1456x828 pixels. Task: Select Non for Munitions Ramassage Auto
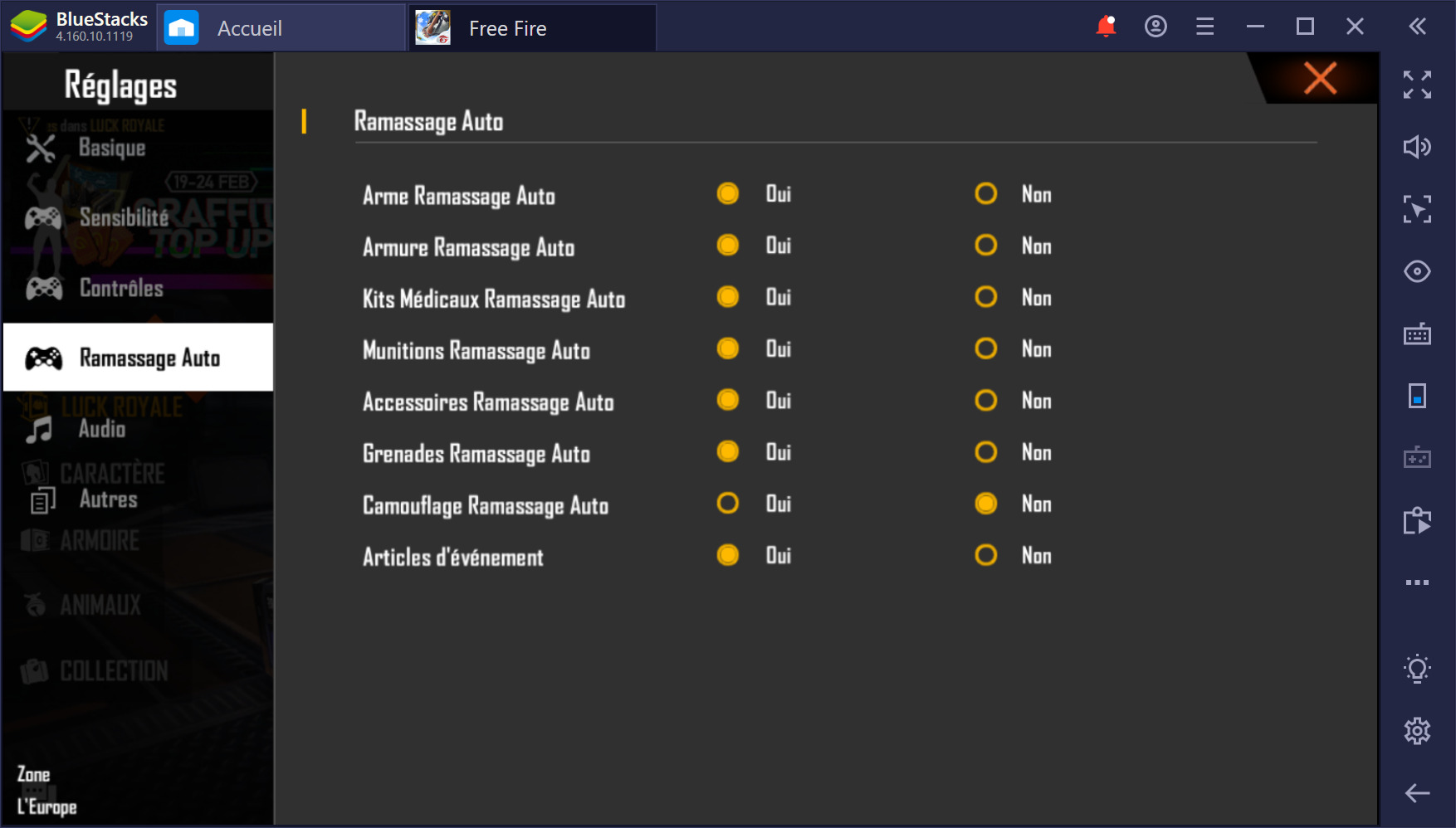[x=986, y=348]
